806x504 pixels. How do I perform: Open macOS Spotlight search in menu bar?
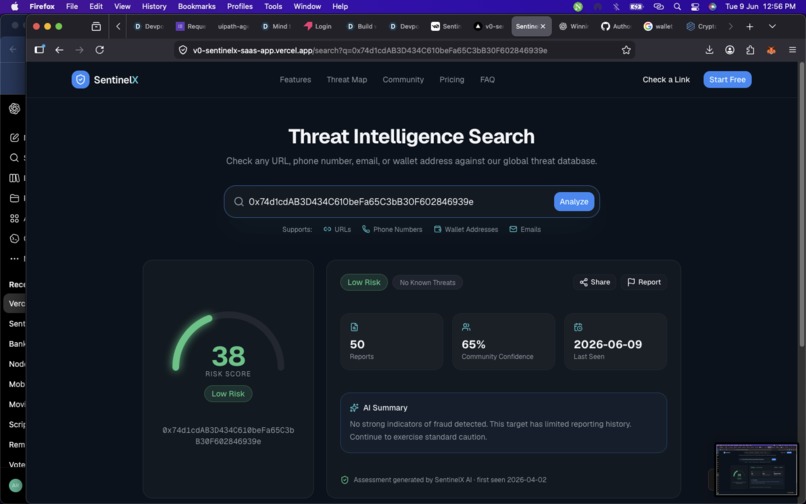point(677,7)
